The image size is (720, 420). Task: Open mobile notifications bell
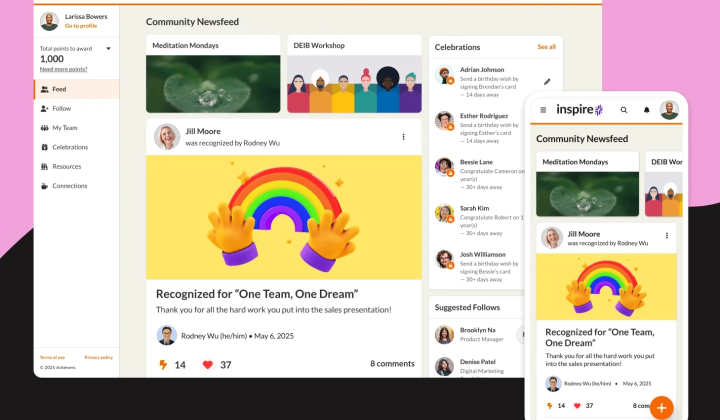click(647, 110)
